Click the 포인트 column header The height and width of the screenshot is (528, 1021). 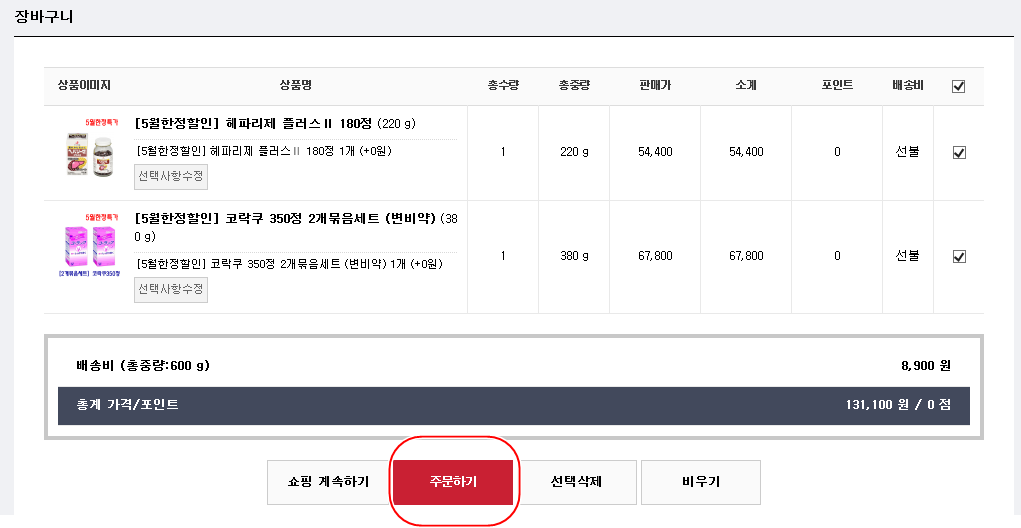[837, 86]
